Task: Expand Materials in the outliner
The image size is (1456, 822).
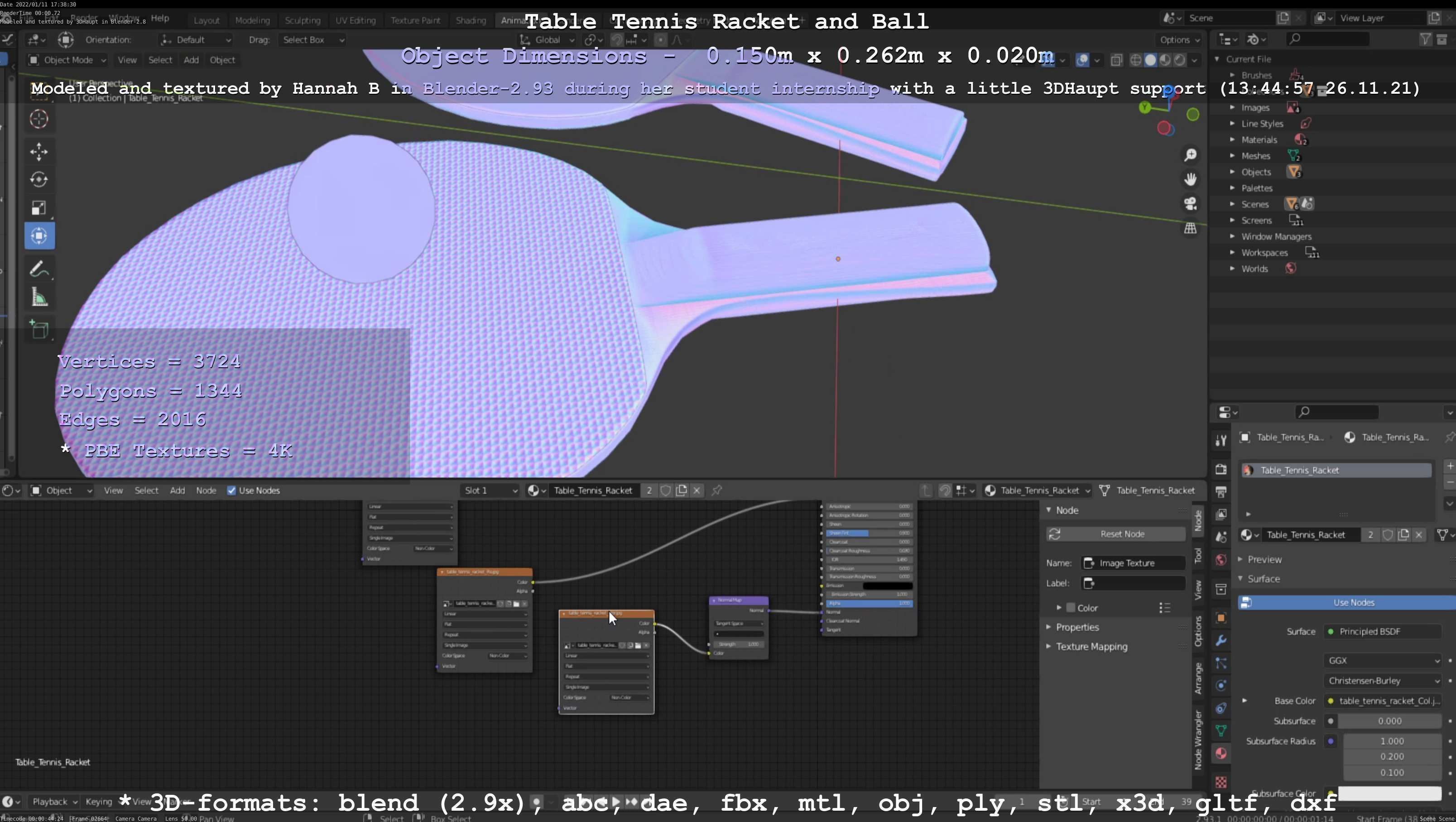Action: point(1232,139)
